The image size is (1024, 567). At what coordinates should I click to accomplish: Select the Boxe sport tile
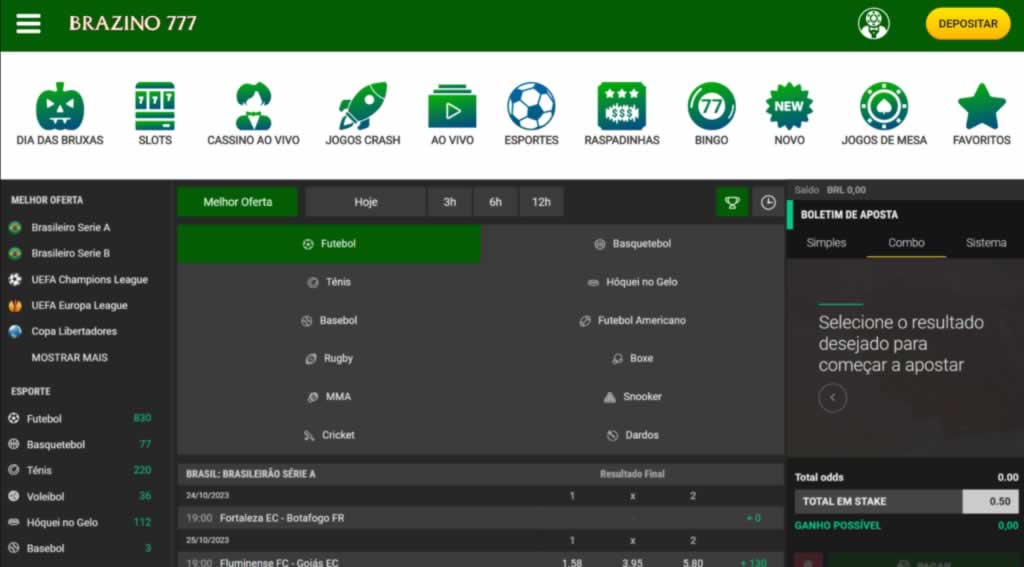pyautogui.click(x=633, y=359)
